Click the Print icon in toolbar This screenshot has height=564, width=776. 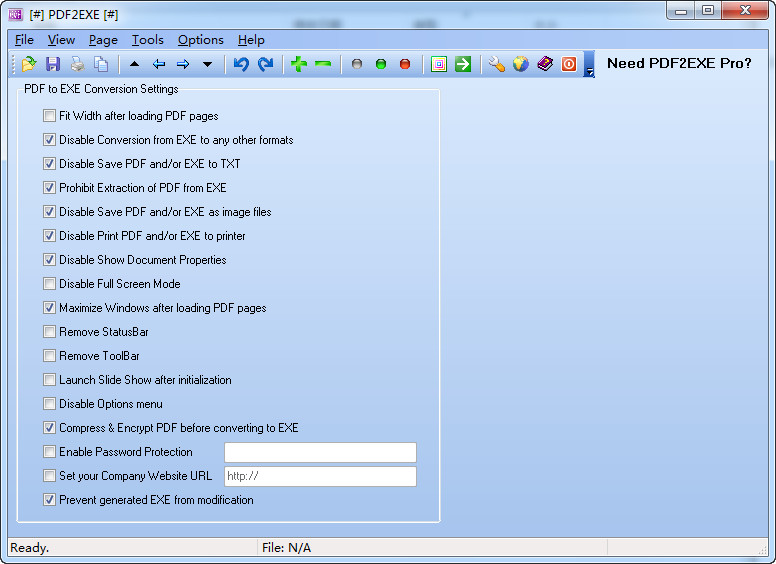77,64
